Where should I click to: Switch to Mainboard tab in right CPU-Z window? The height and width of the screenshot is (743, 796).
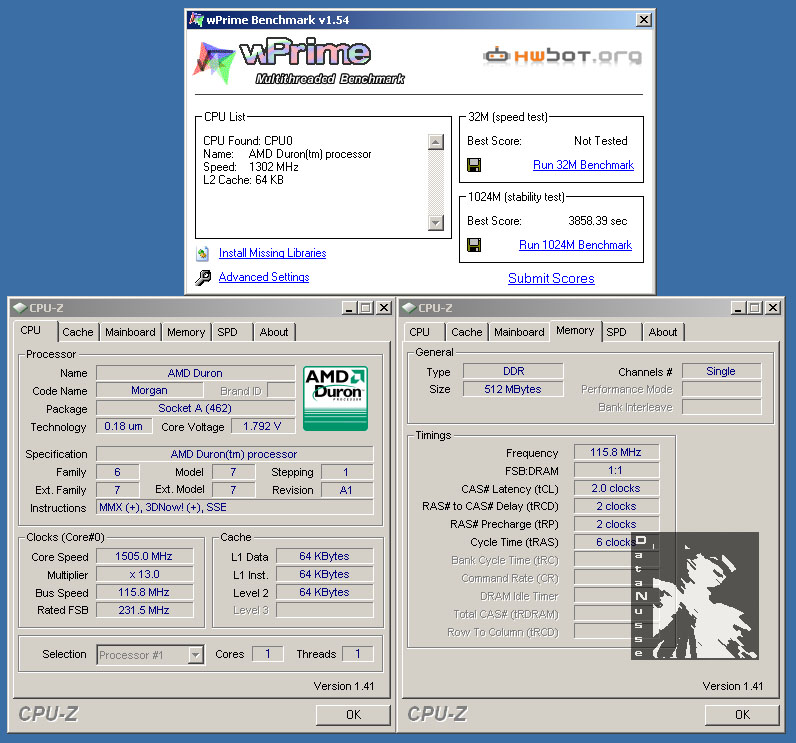tap(519, 332)
